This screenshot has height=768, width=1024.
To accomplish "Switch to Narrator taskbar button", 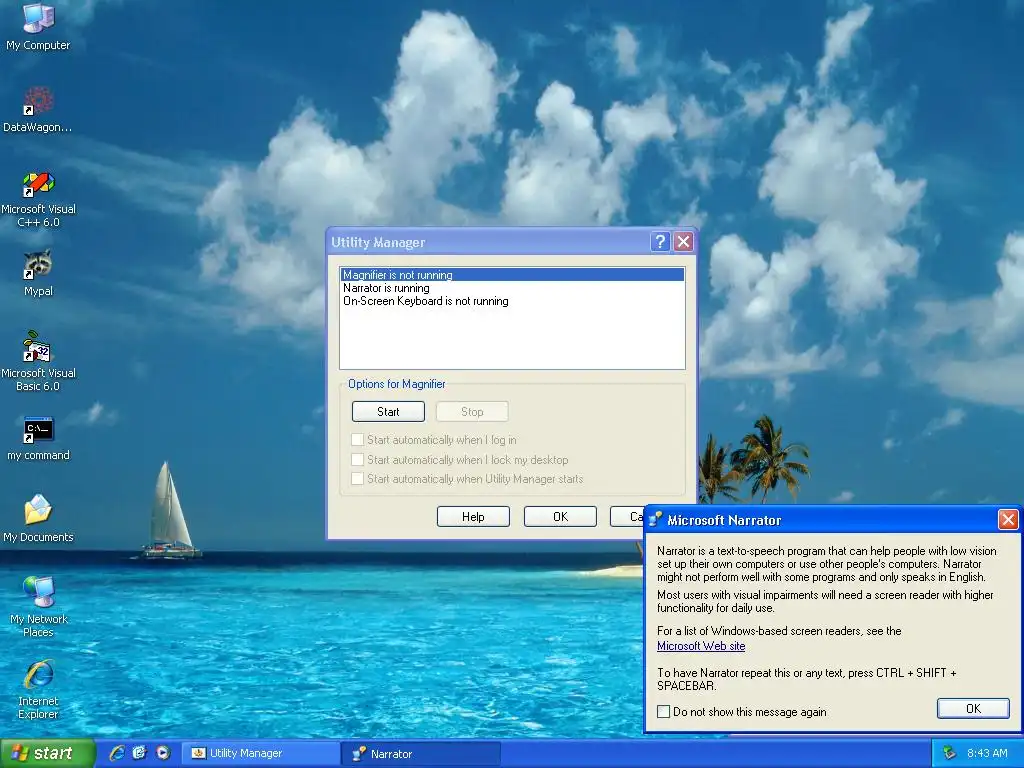I will pos(421,754).
